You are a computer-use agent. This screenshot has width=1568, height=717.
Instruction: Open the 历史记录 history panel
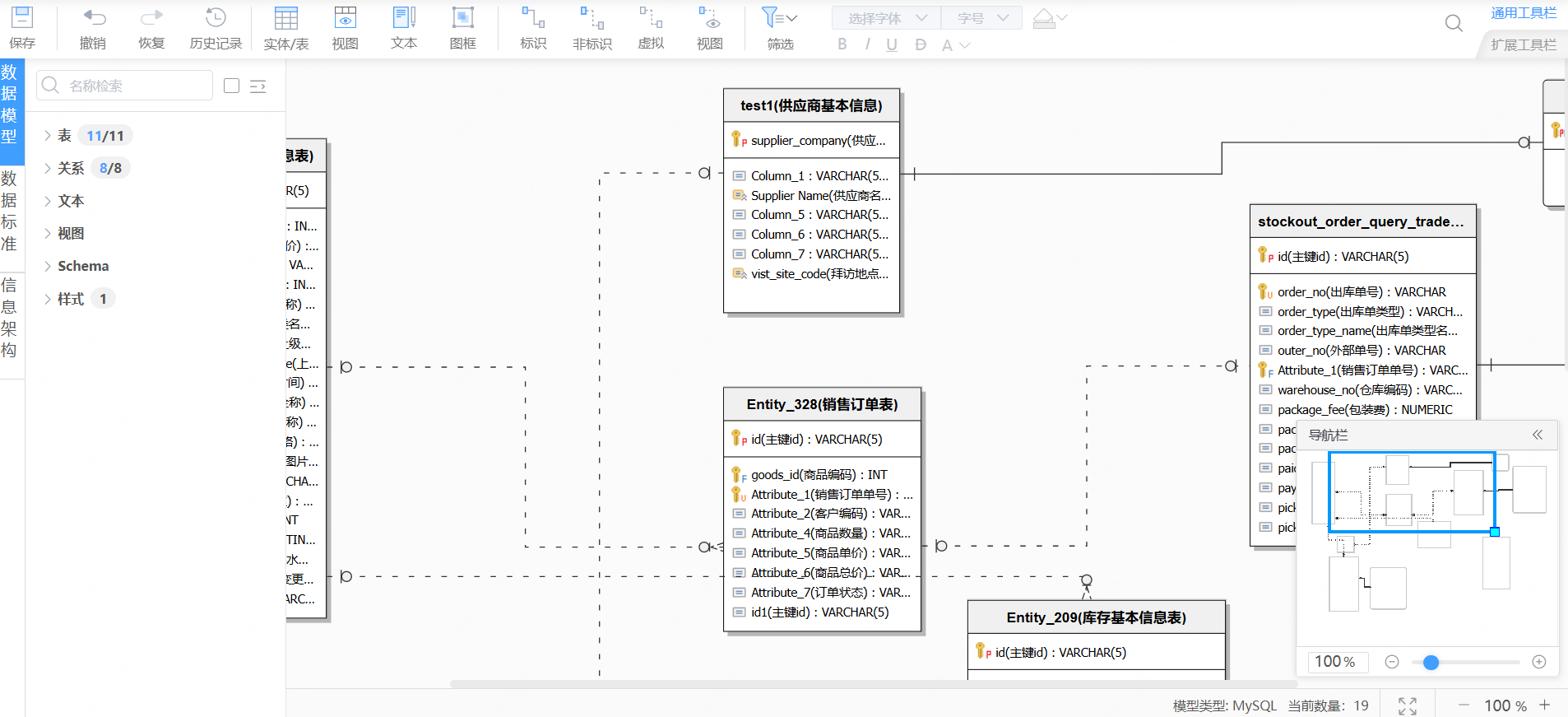tap(216, 27)
